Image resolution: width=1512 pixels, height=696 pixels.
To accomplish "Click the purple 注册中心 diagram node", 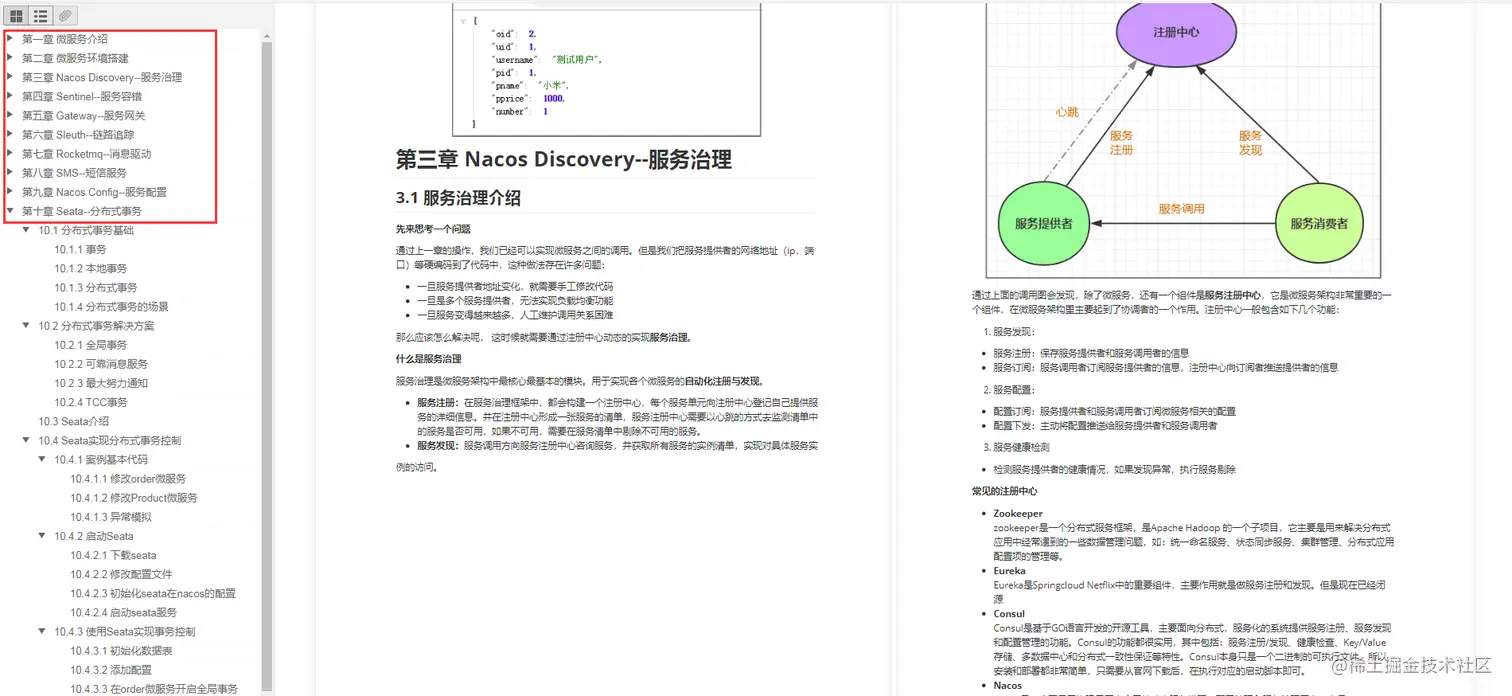I will (x=1176, y=33).
